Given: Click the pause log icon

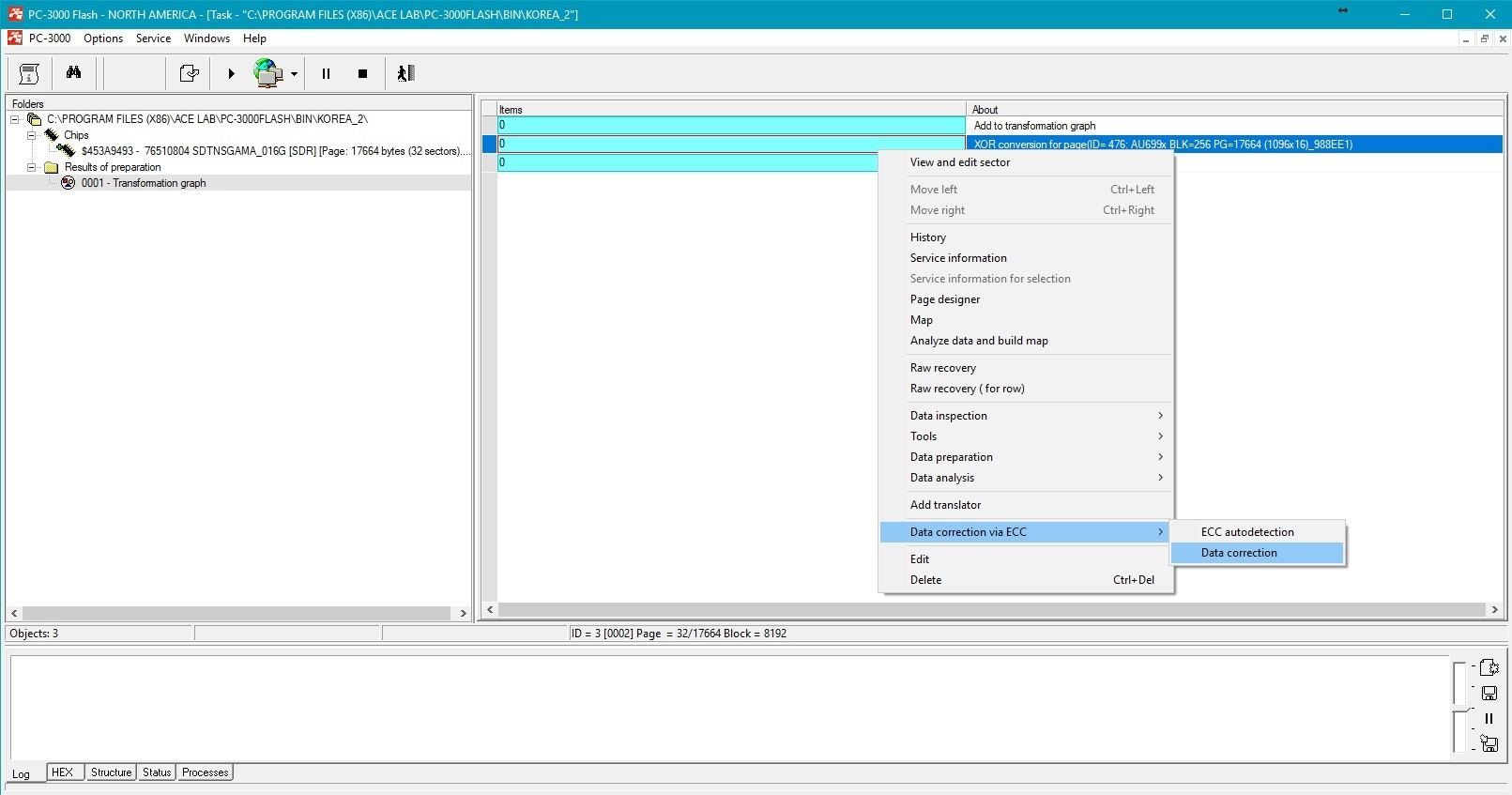Looking at the screenshot, I should coord(1489,718).
